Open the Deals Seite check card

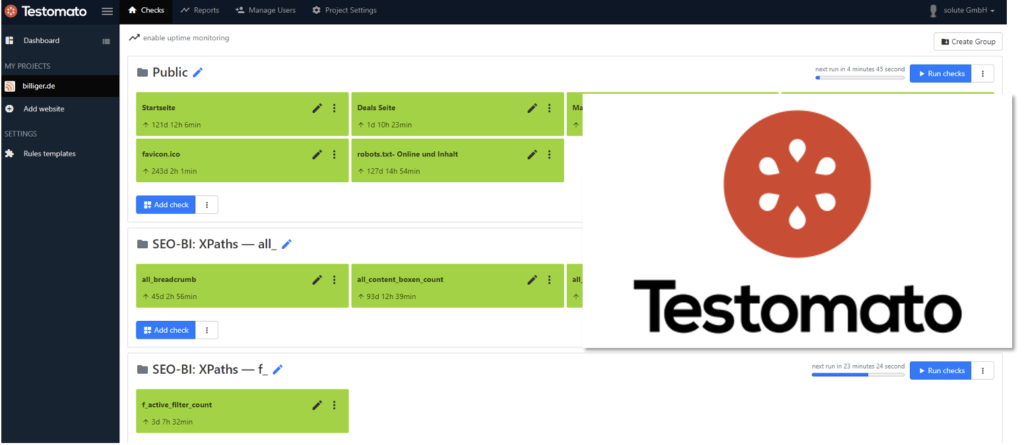tap(457, 114)
